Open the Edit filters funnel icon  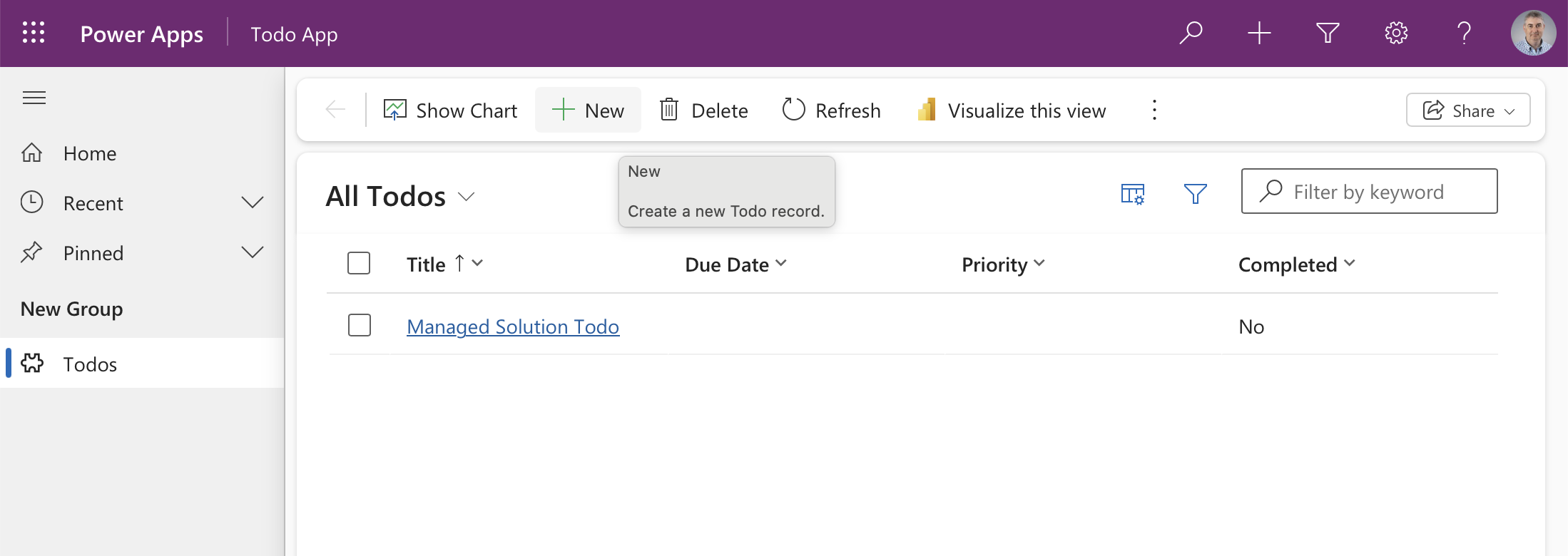click(1196, 193)
